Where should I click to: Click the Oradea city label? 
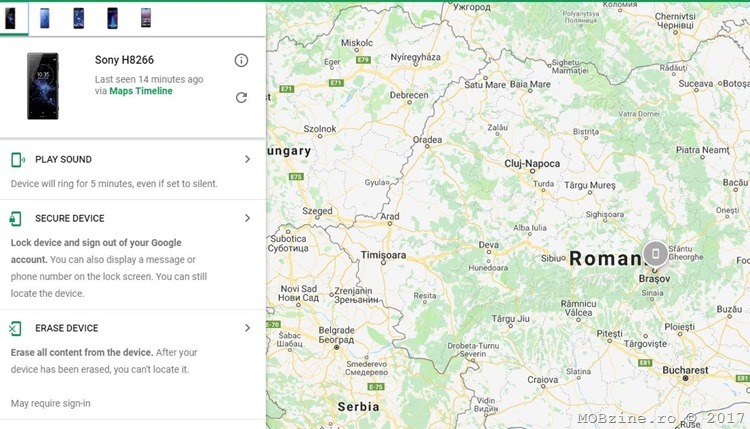click(x=427, y=140)
